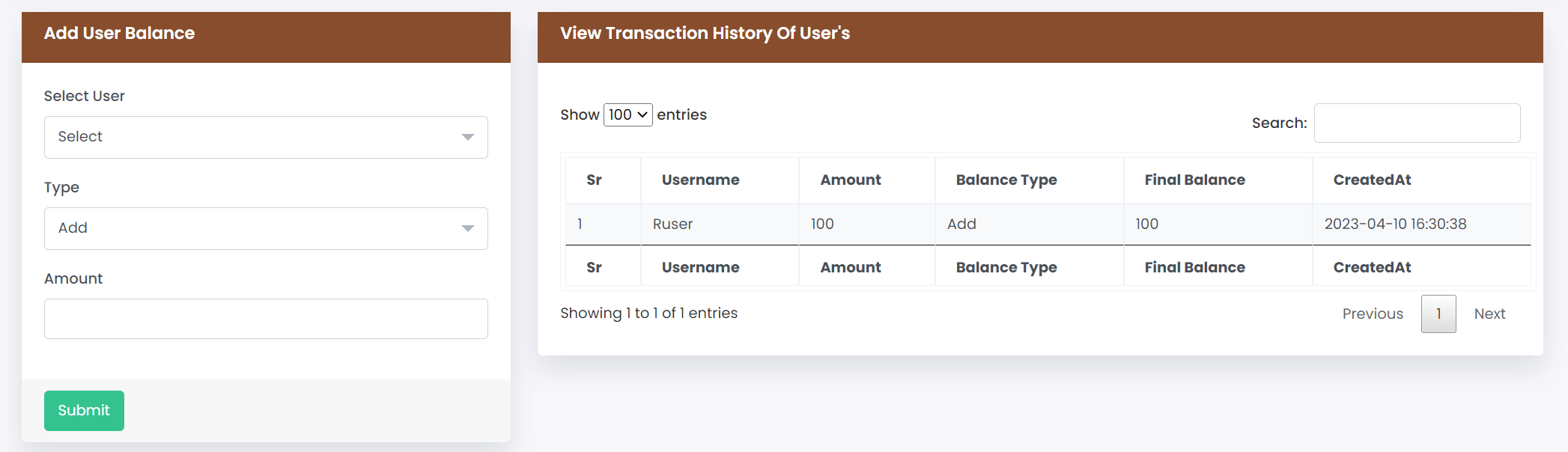
Task: Go to the Next page
Action: click(x=1489, y=314)
